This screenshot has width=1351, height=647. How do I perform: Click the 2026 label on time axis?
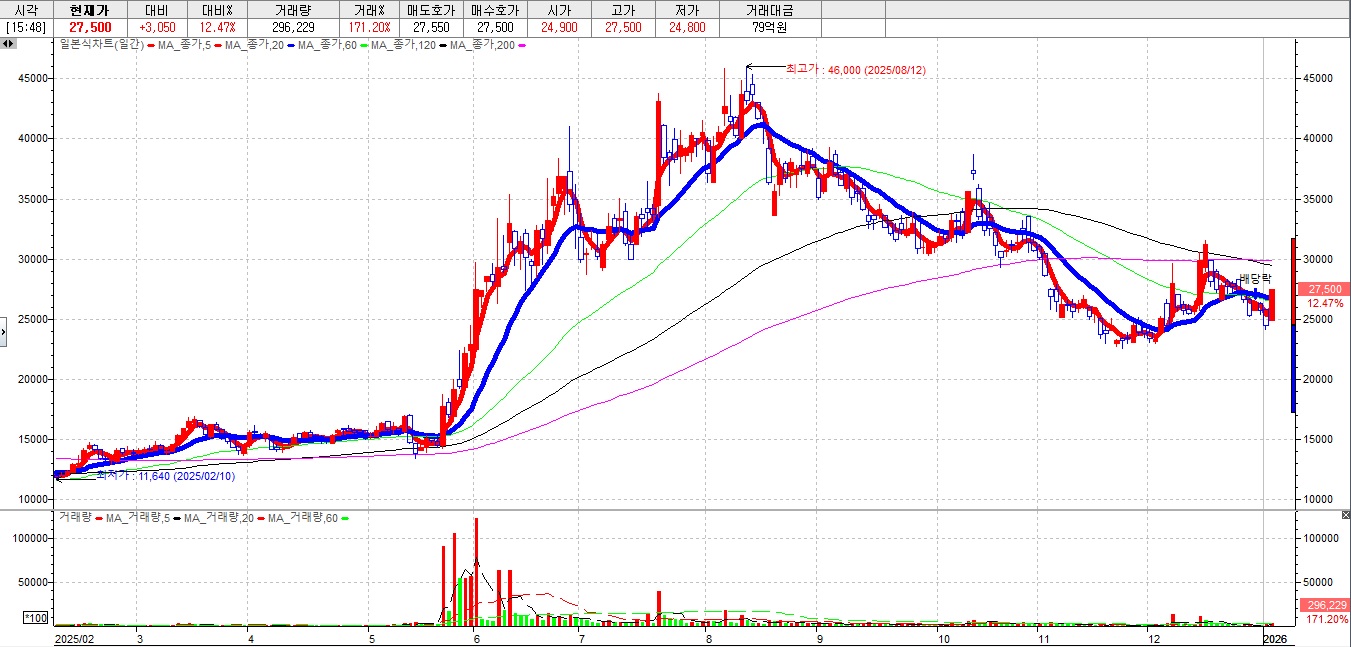click(1275, 637)
